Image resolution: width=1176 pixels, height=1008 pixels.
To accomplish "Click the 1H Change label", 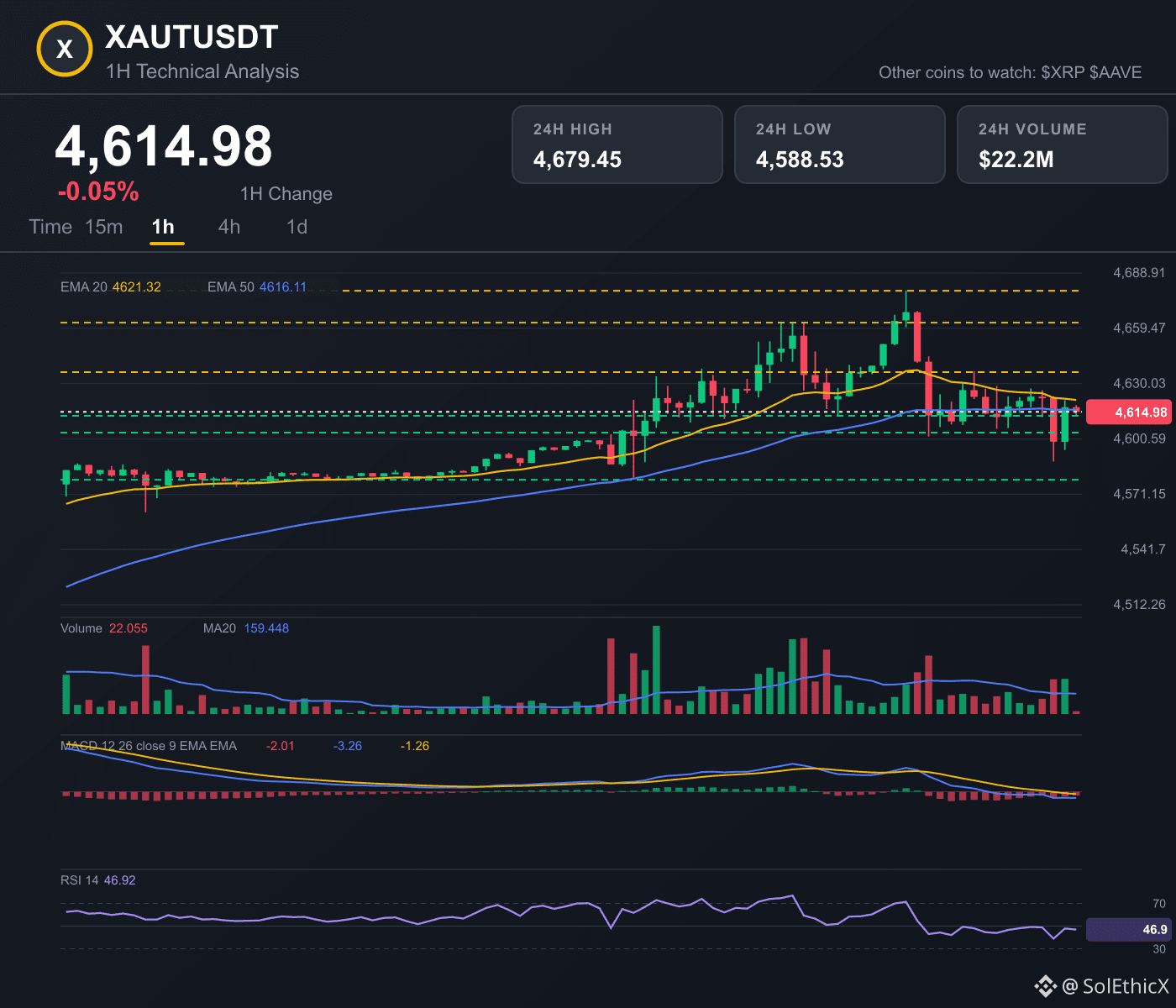I will click(x=286, y=194).
